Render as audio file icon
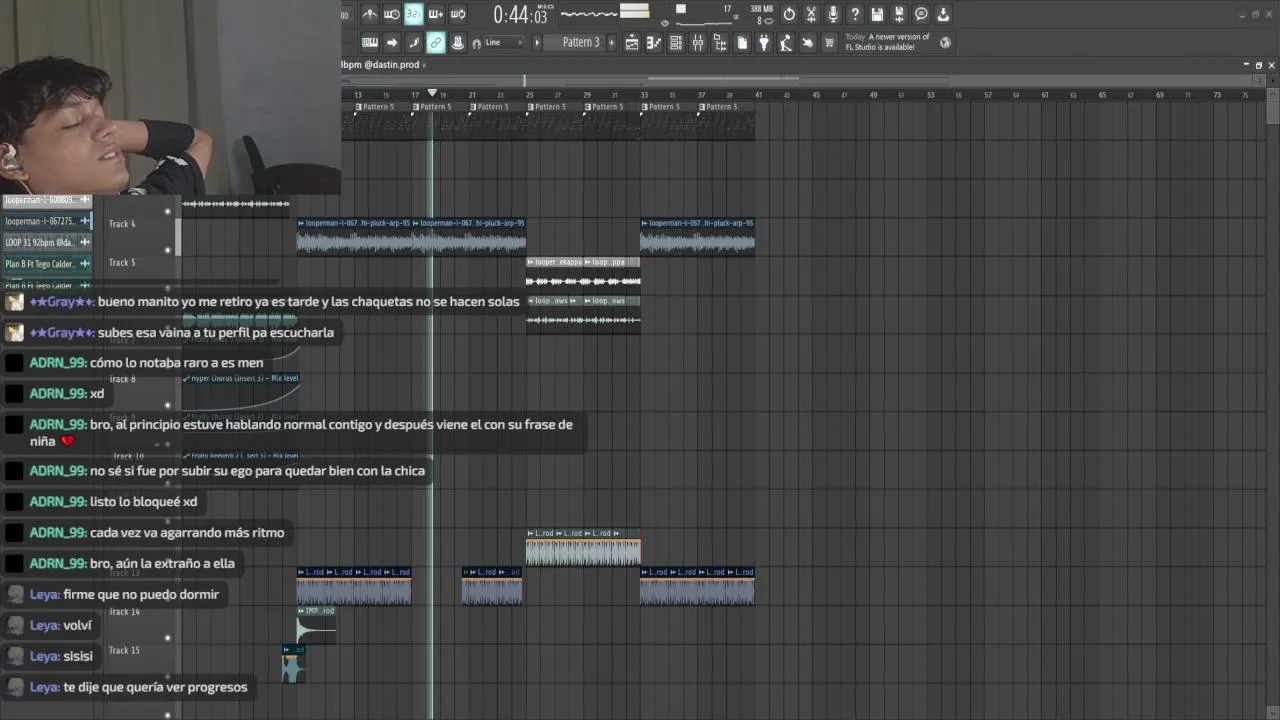1280x720 pixels. click(899, 14)
